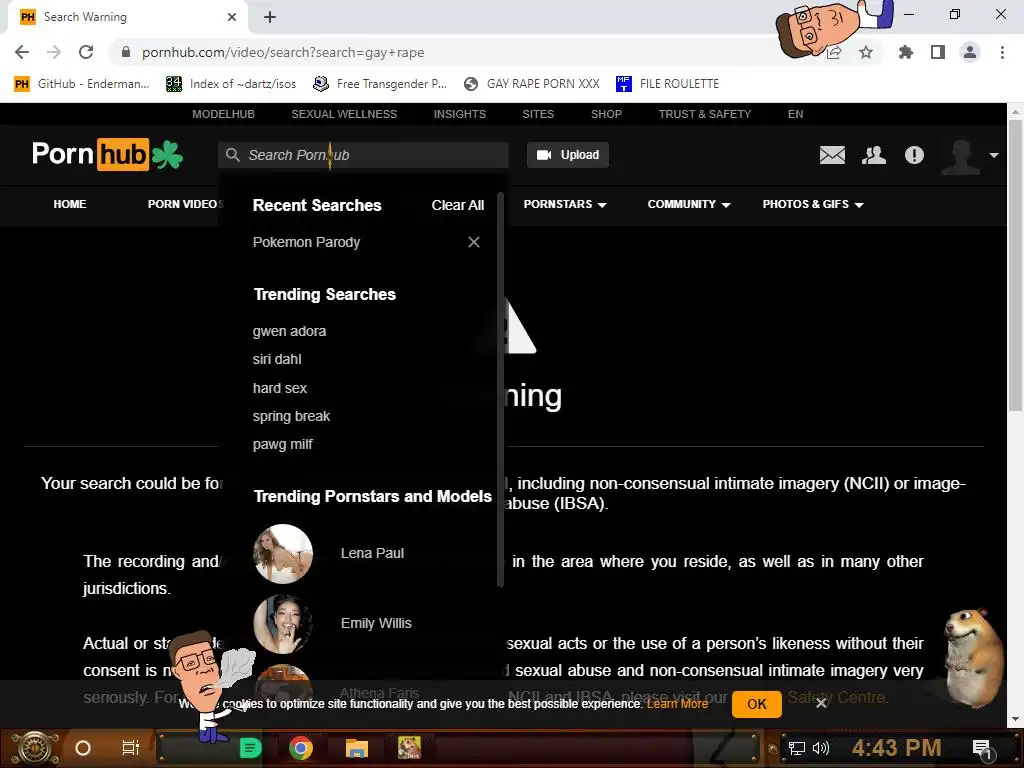This screenshot has width=1024, height=768.
Task: Click the Upload button
Action: [x=568, y=155]
